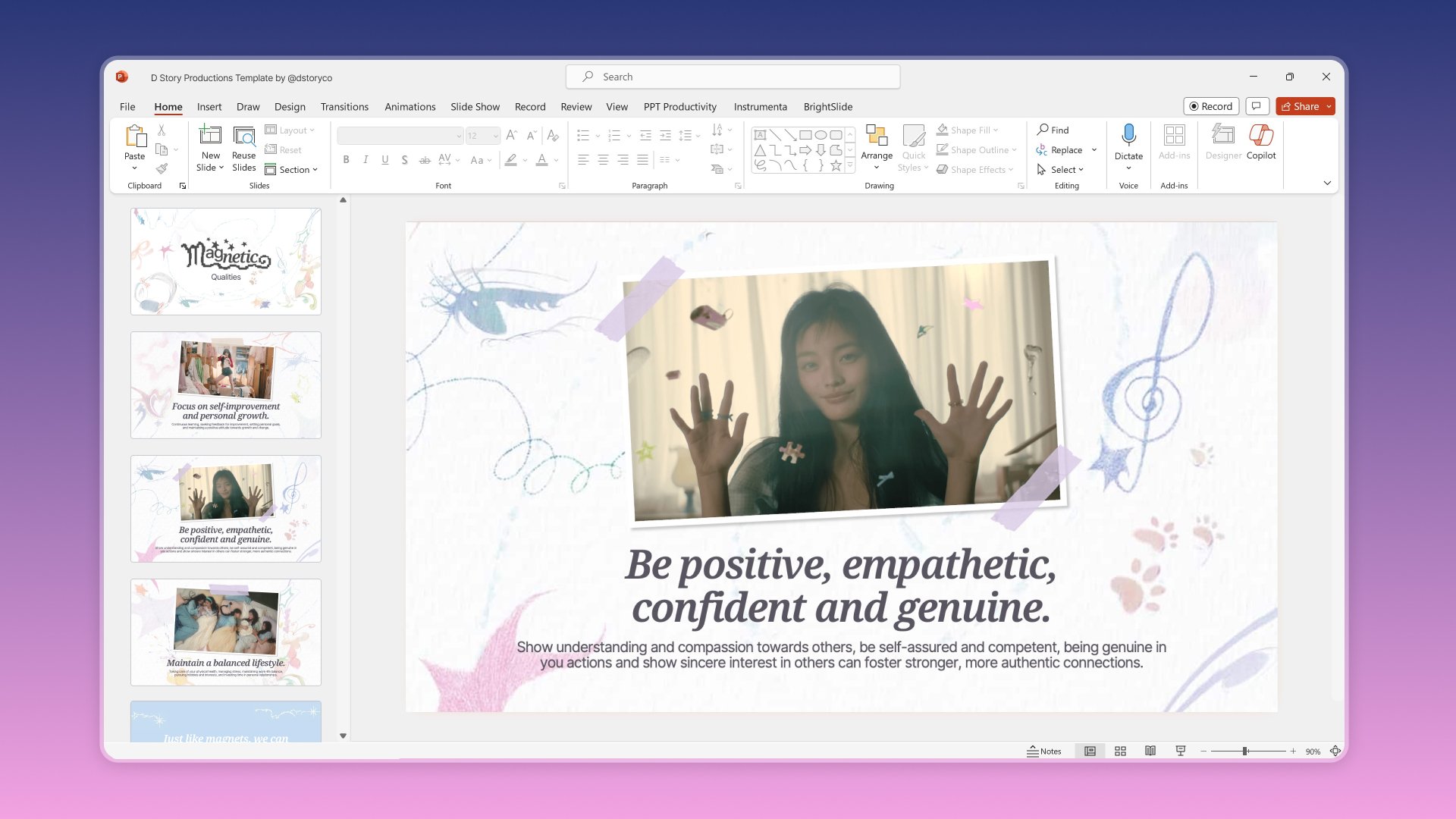Click the Format Painter brush icon
Image resolution: width=1456 pixels, height=819 pixels.
(x=162, y=168)
